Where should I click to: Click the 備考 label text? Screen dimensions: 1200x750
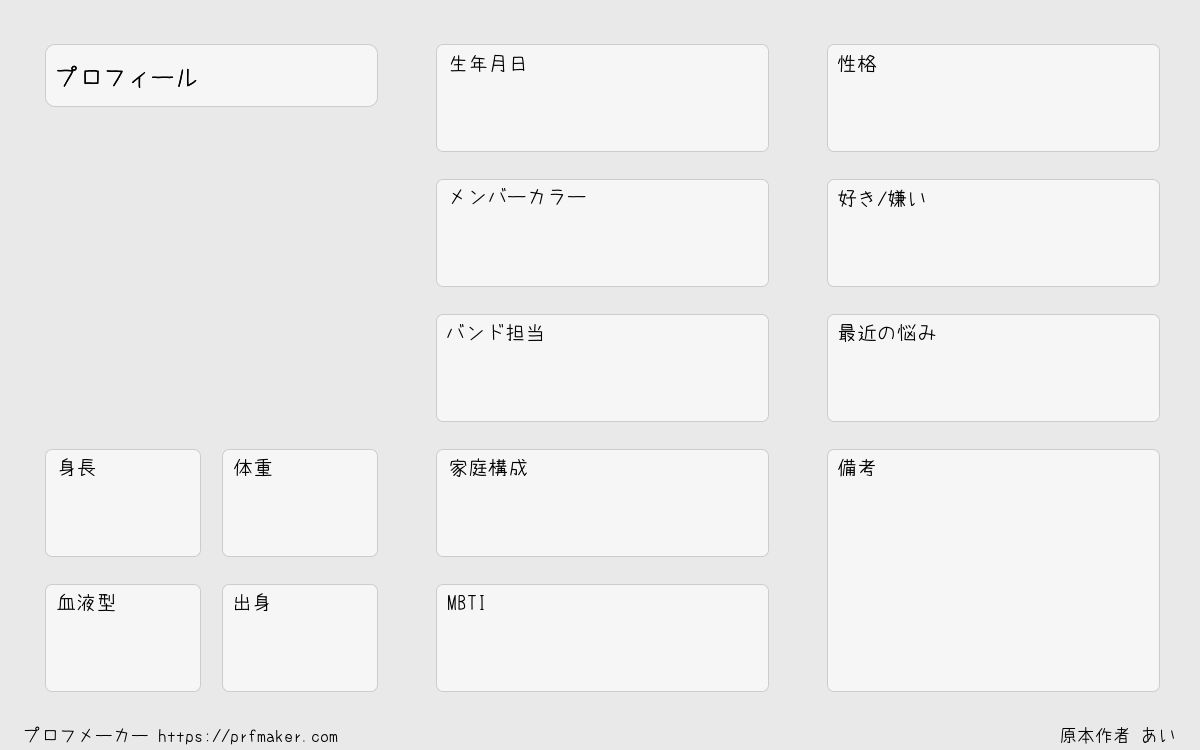857,468
